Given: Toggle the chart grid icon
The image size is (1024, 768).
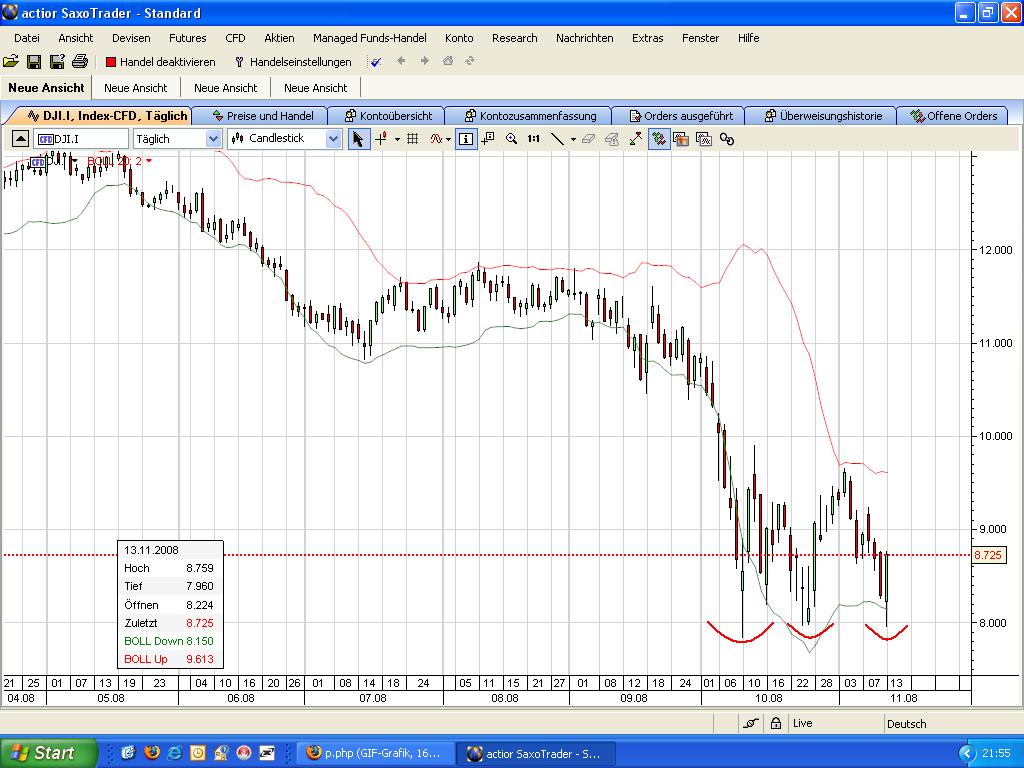Looking at the screenshot, I should 412,139.
